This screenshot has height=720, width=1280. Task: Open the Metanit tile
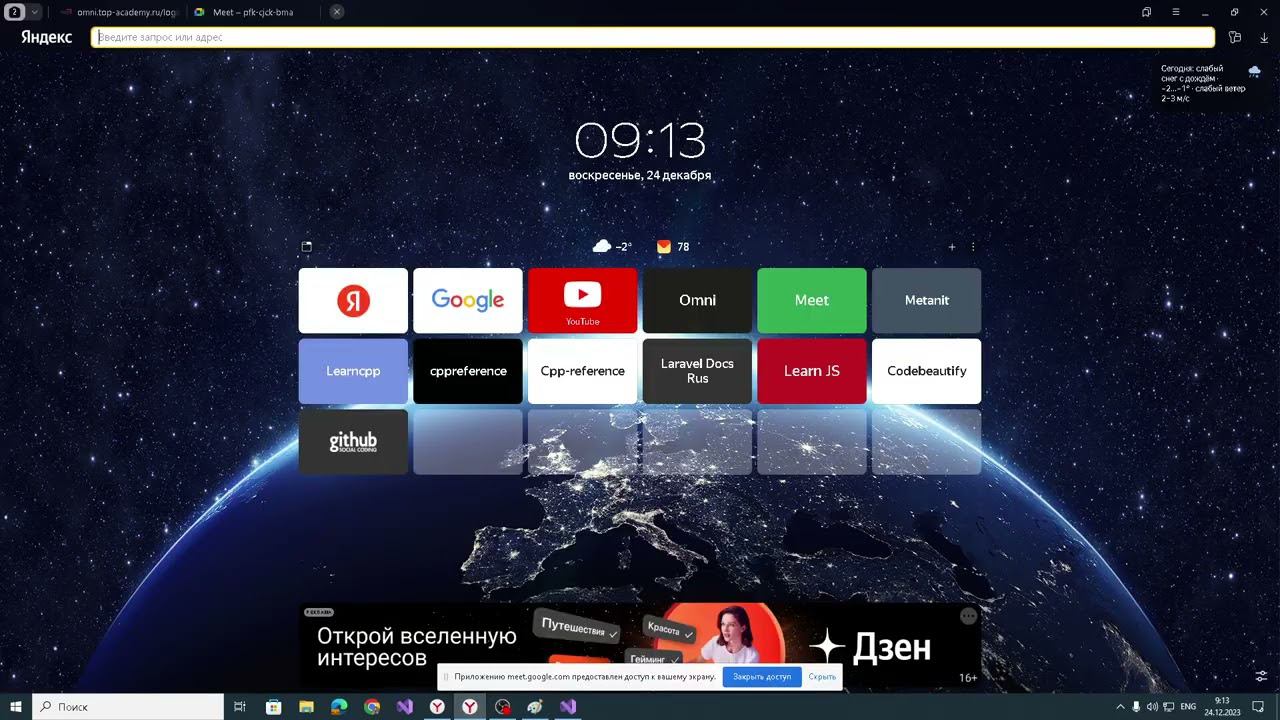point(926,300)
